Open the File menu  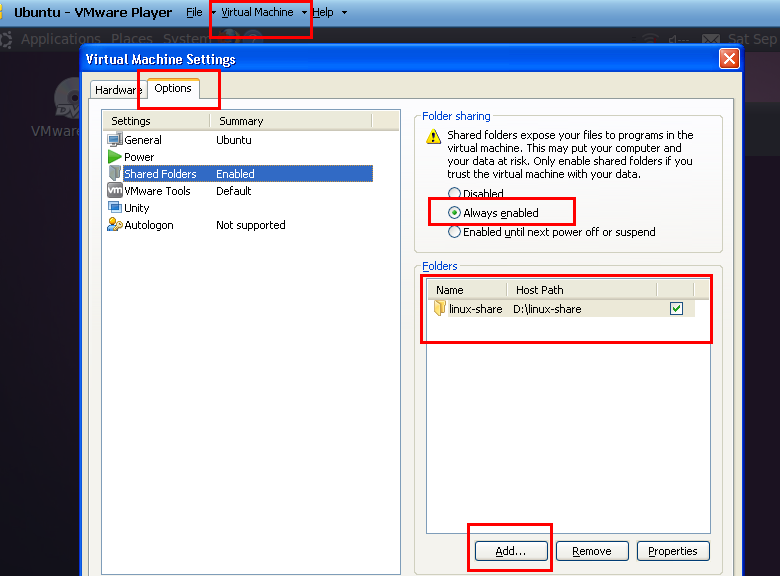[194, 12]
